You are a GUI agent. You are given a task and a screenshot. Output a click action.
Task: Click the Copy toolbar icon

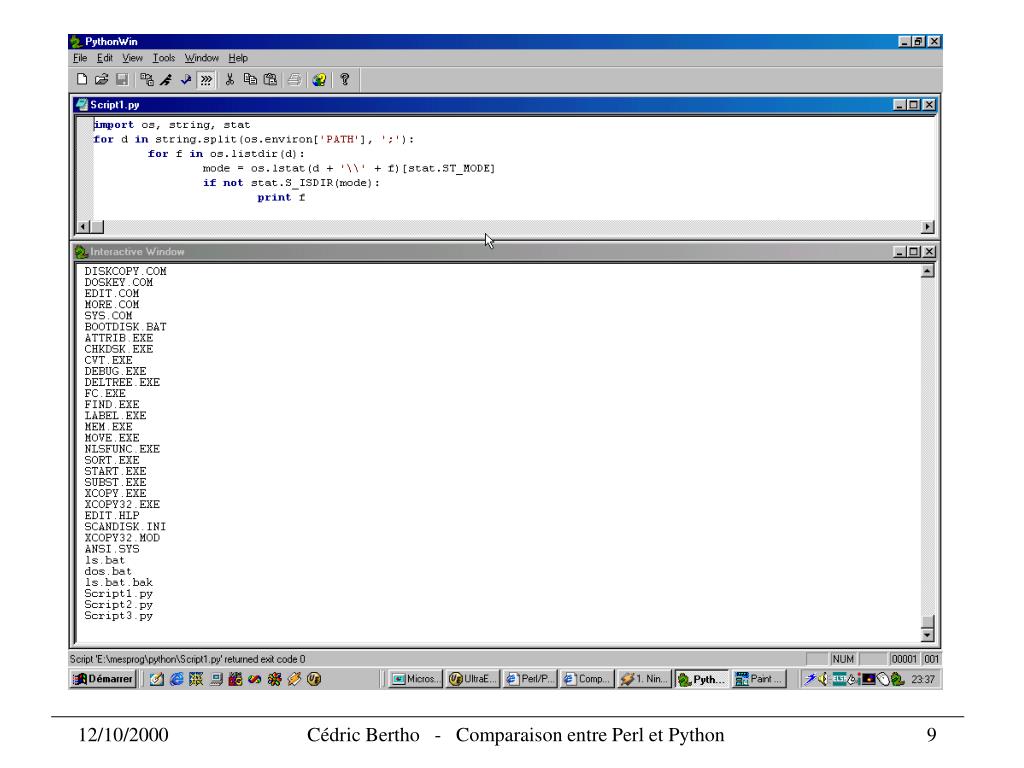coord(250,80)
